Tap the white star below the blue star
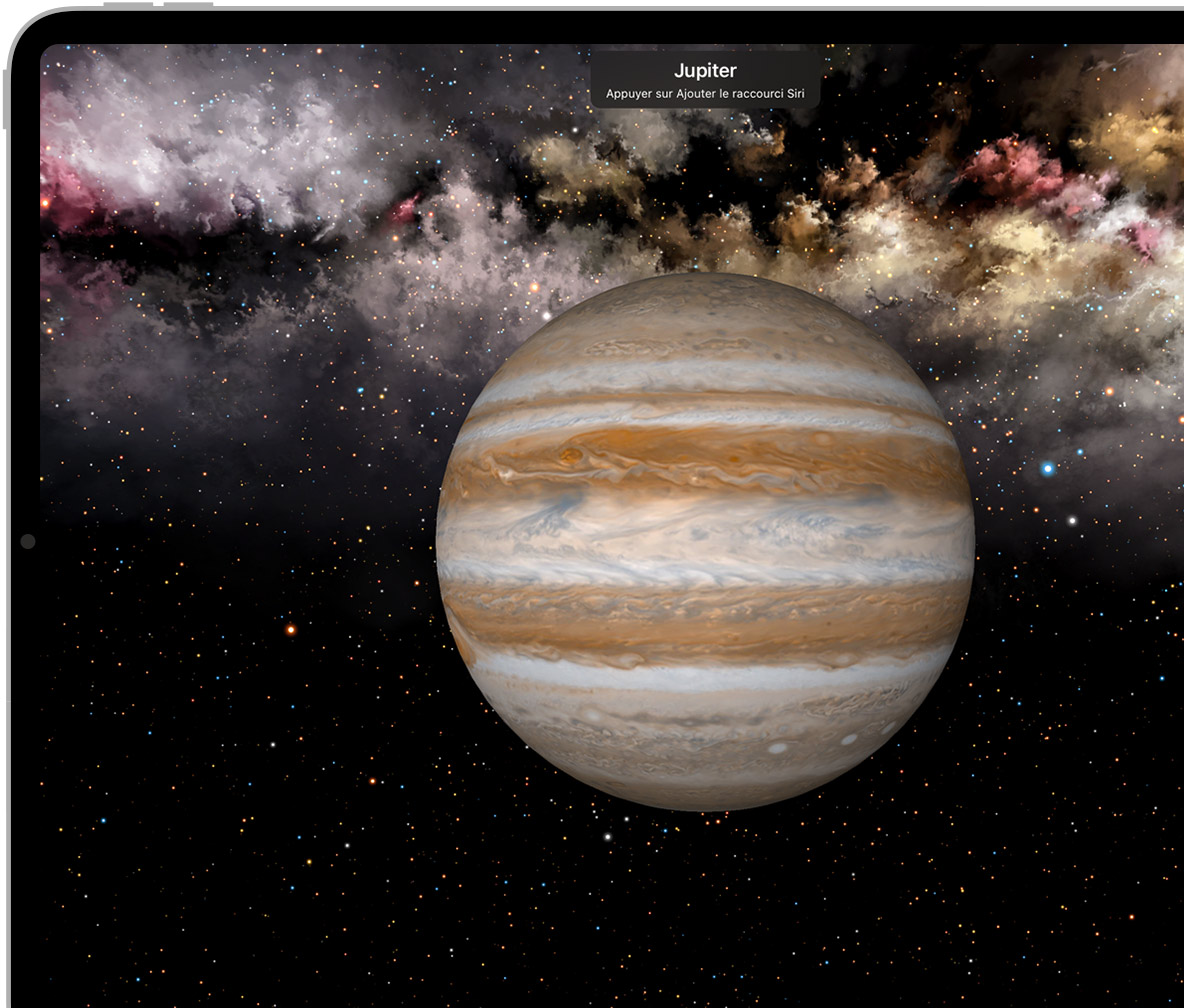 (x=1072, y=520)
